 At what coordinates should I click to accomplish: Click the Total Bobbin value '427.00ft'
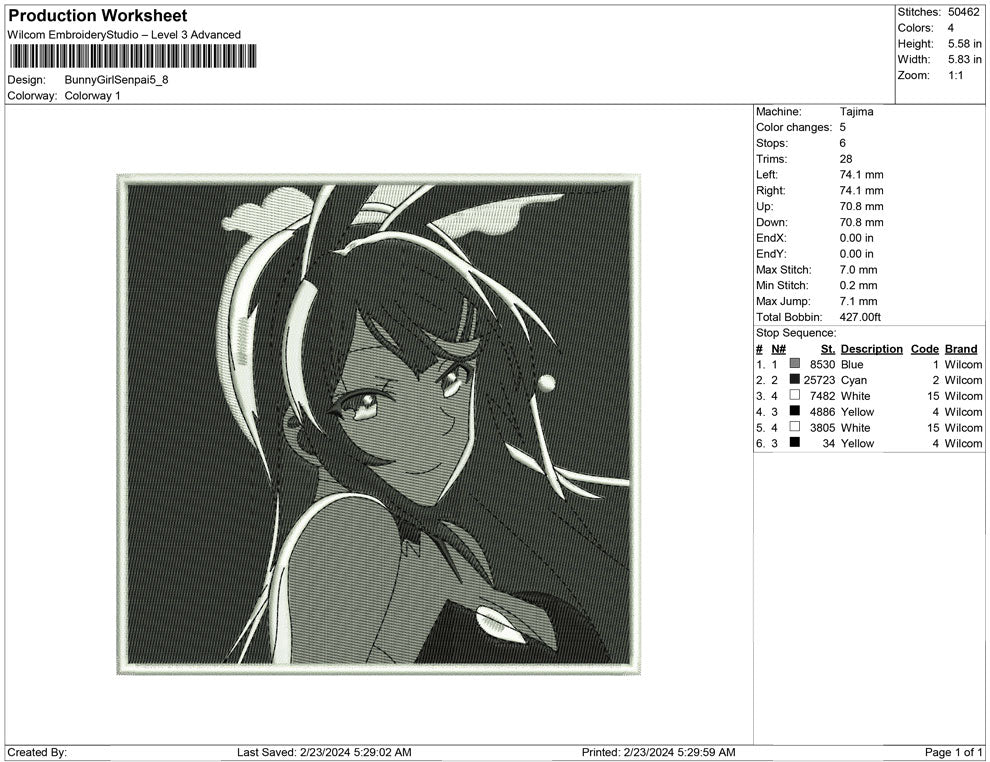point(859,317)
